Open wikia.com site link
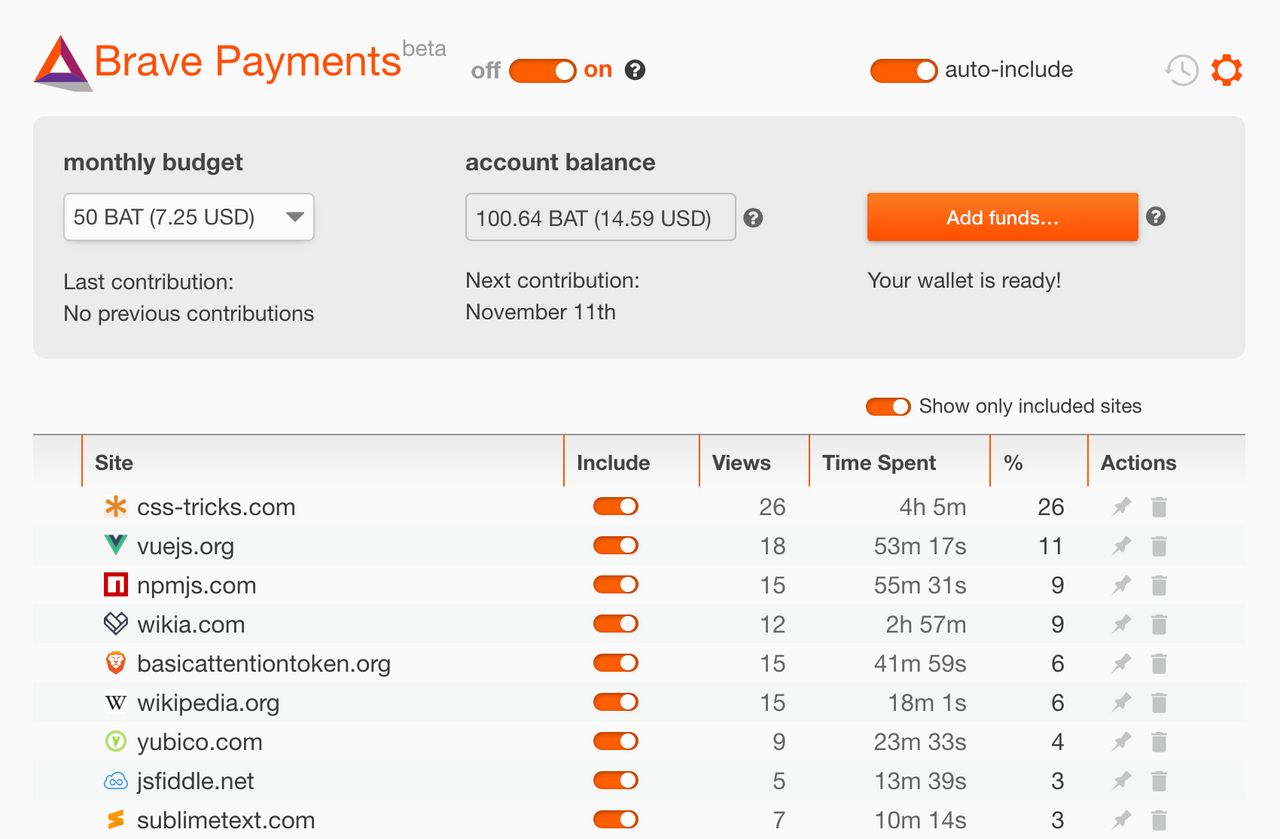 (191, 624)
